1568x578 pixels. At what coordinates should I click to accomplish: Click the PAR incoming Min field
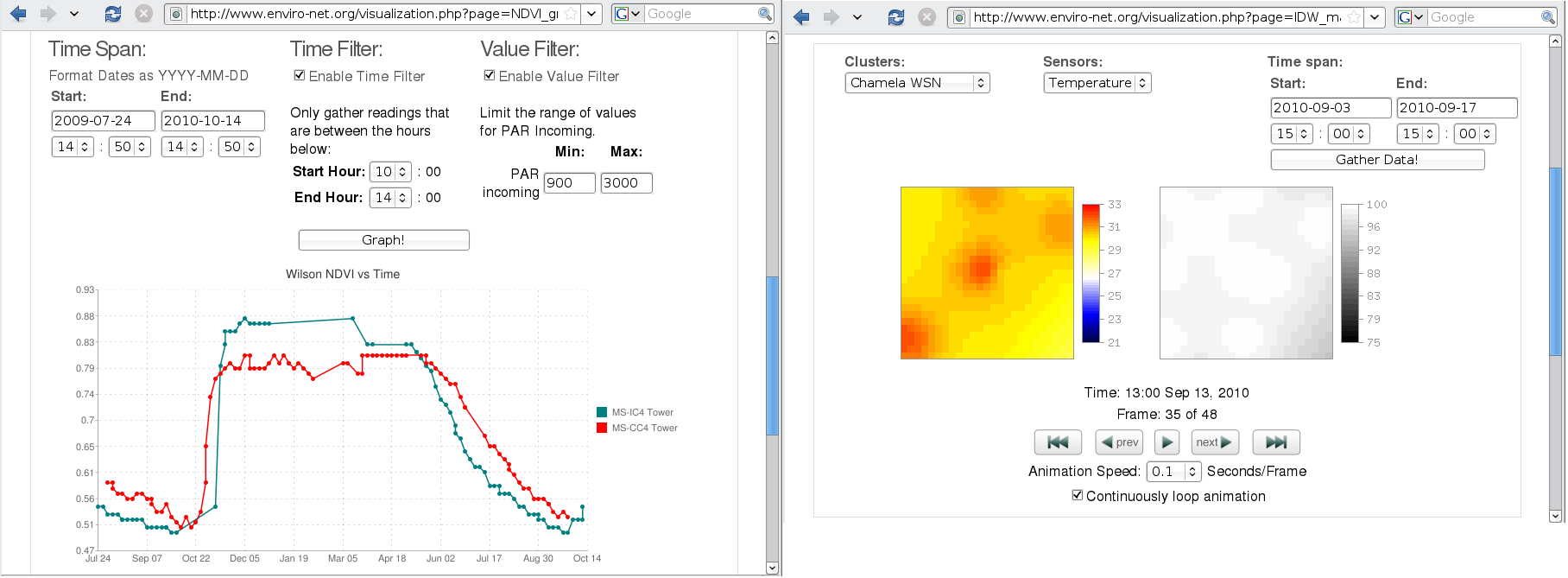coord(569,183)
